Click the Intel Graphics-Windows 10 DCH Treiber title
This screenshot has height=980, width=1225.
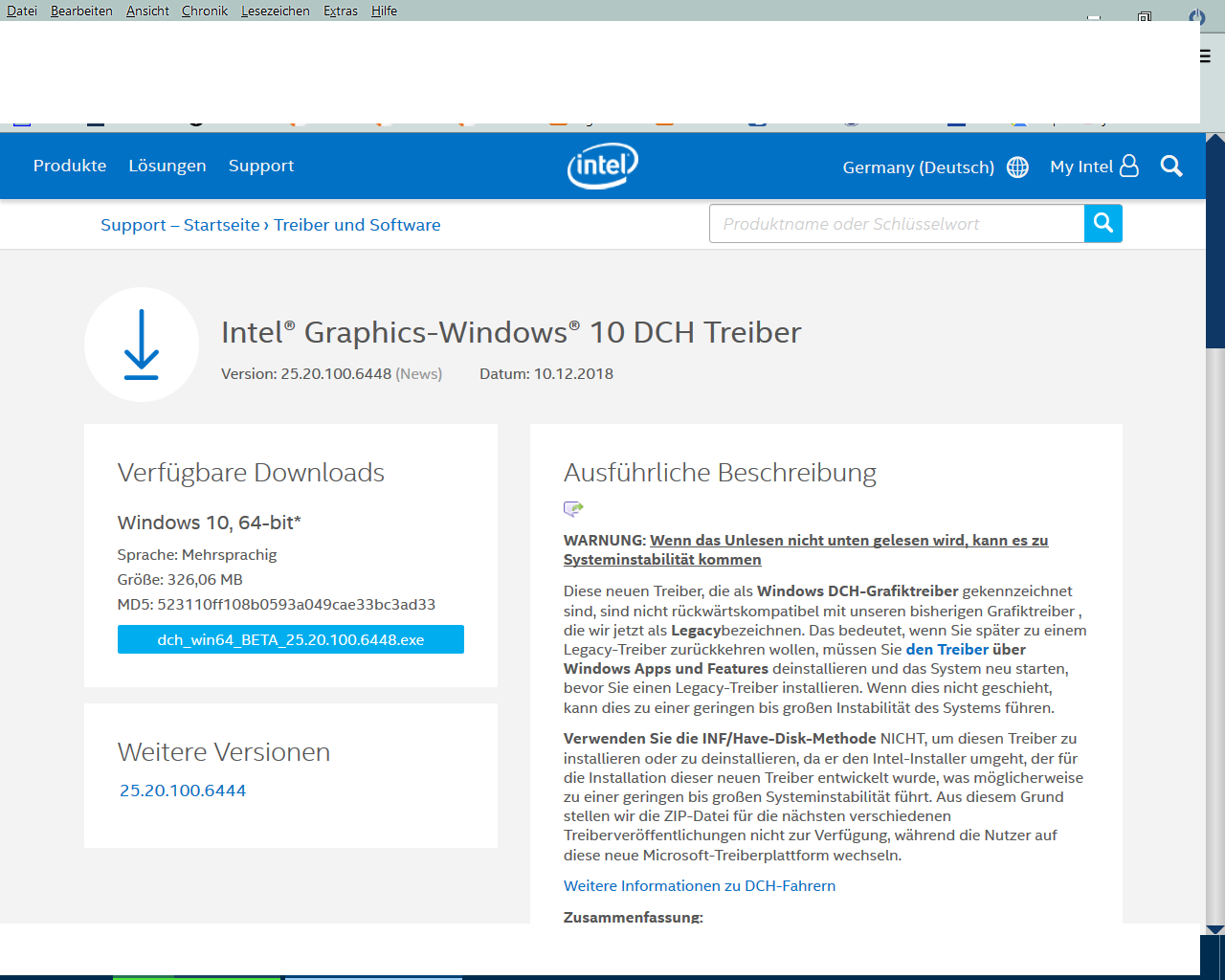511,332
